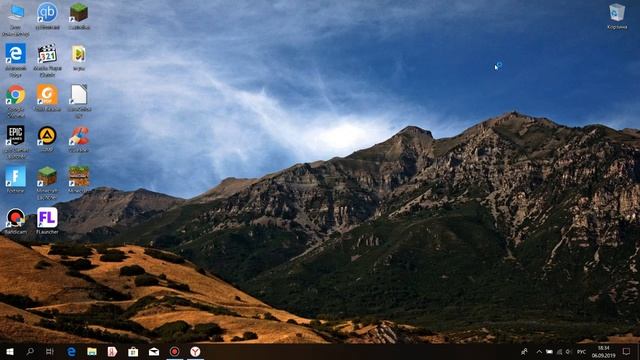This screenshot has width=640, height=360.
Task: Open People tray icon
Action: (524, 351)
